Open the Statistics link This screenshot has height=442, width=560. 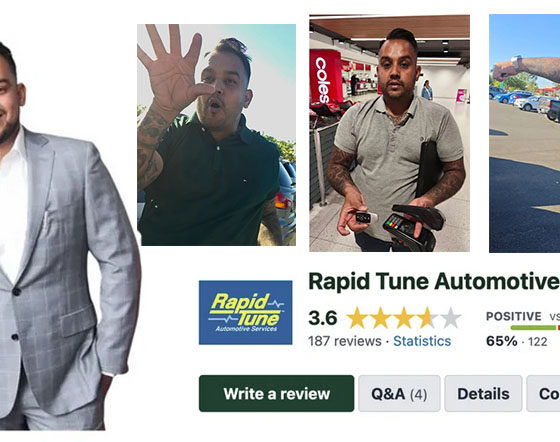(x=422, y=341)
